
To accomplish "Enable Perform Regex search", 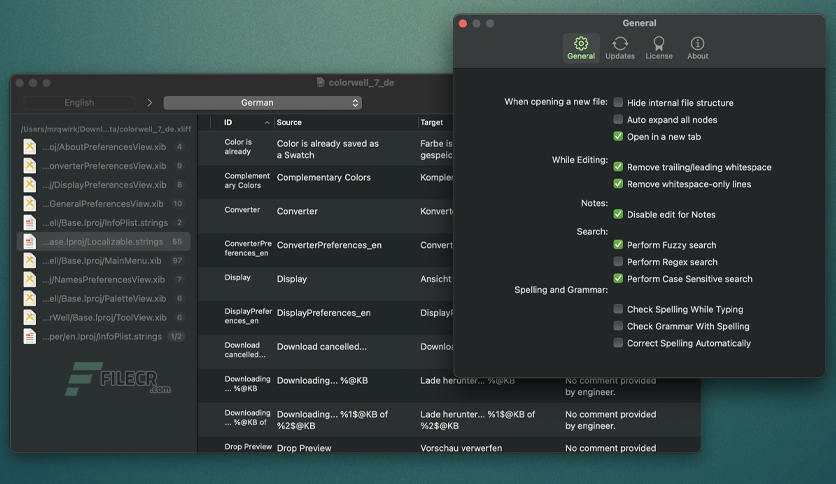I will click(618, 262).
